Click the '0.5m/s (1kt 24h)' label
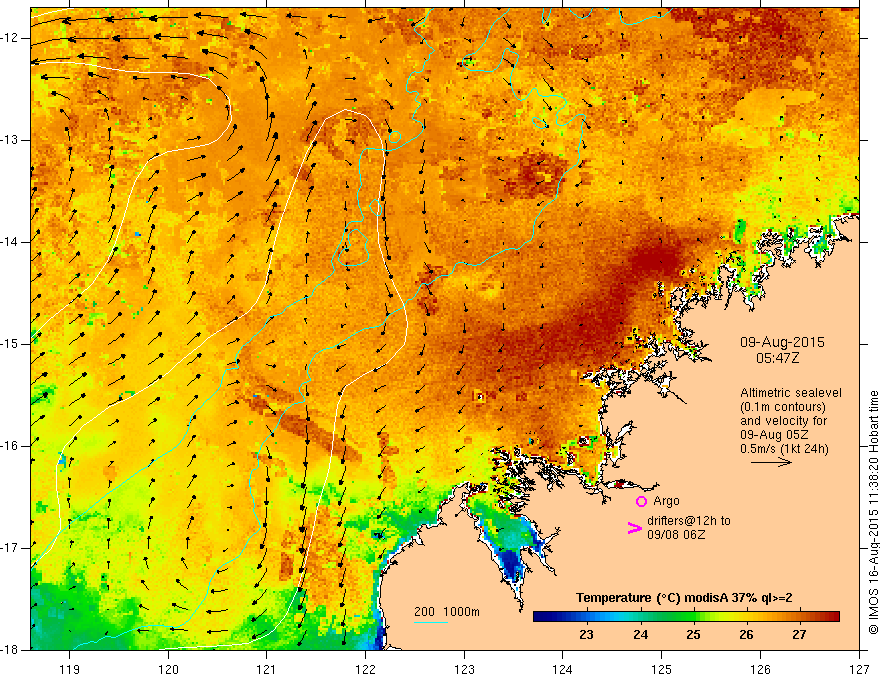The image size is (880, 680). (784, 448)
